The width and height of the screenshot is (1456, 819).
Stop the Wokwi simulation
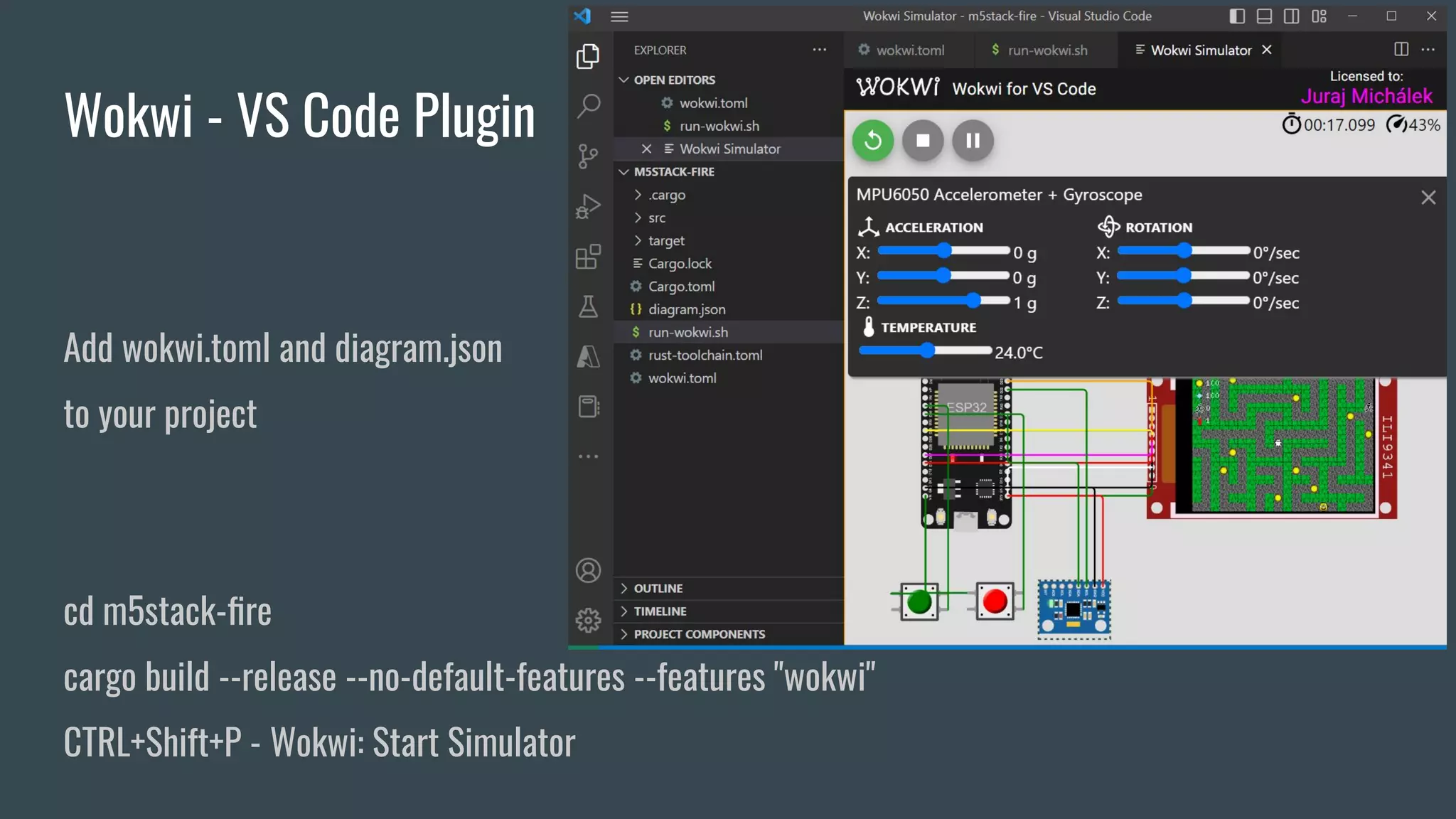[923, 141]
